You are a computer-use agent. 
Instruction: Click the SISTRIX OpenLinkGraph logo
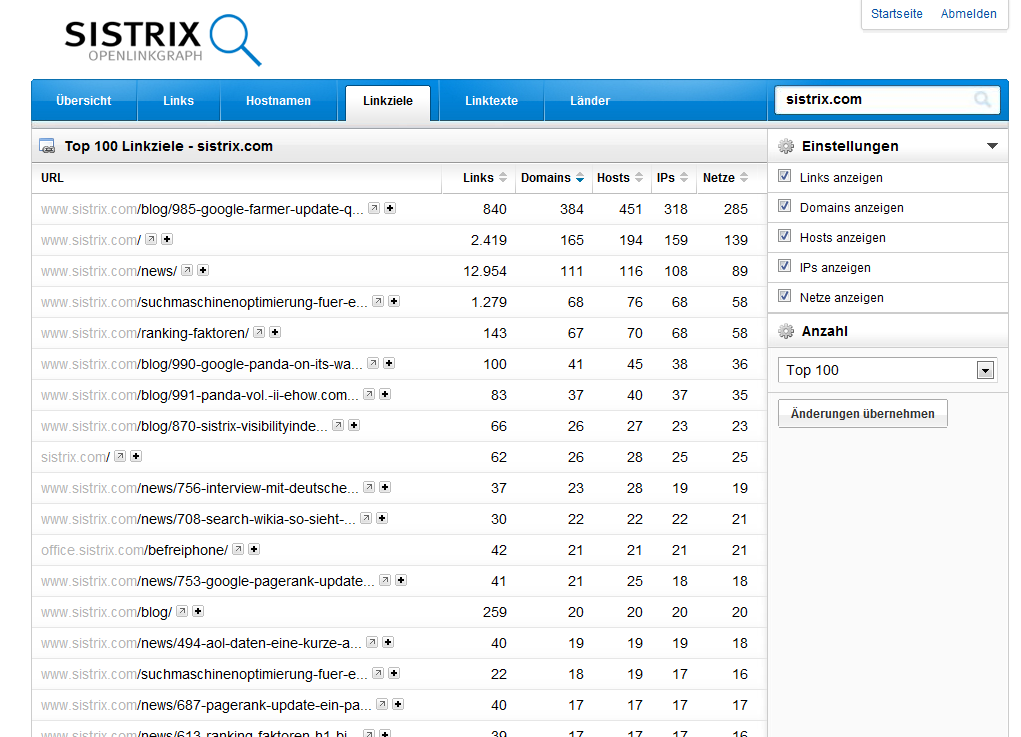click(162, 40)
